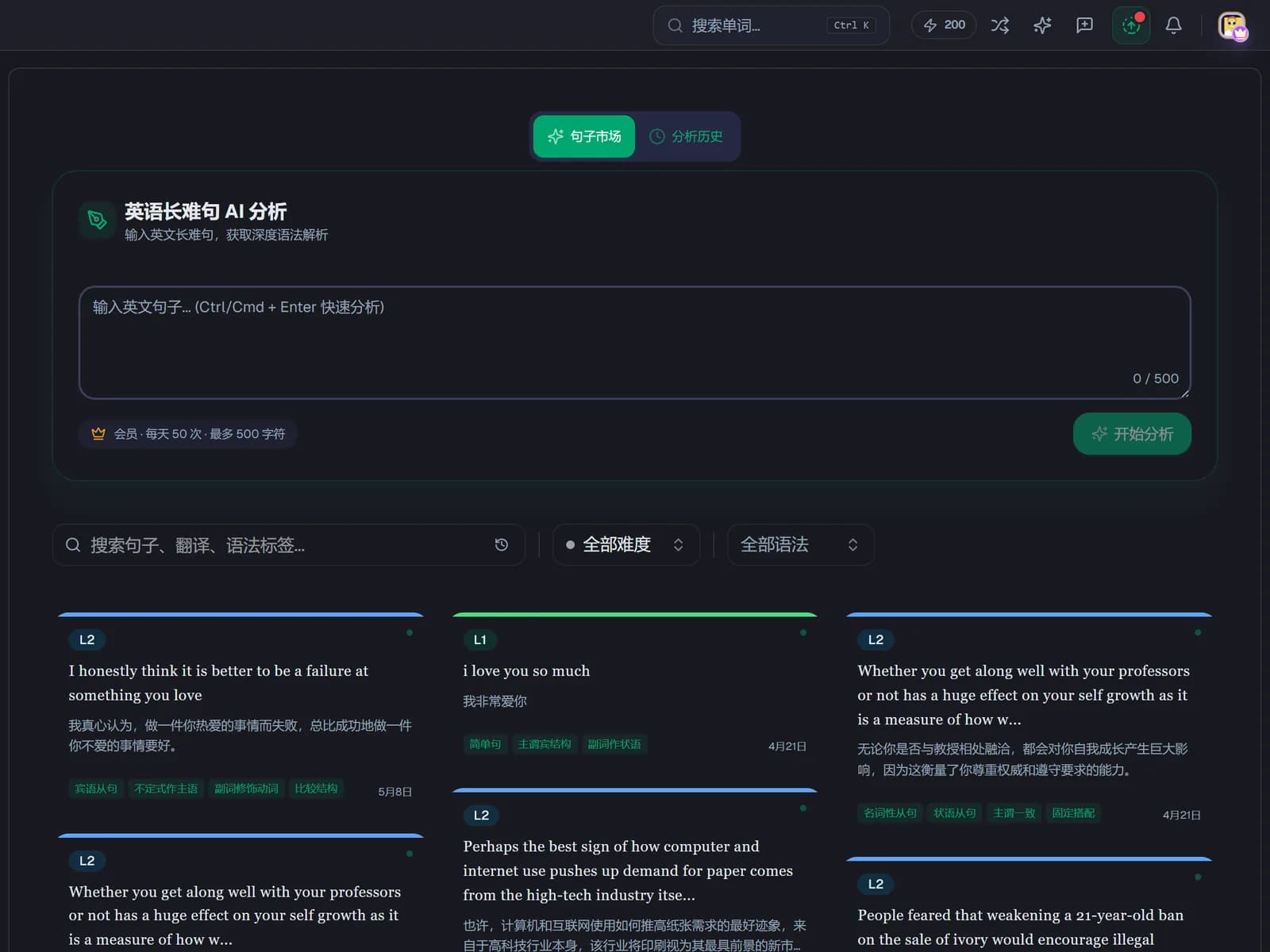Screen dimensions: 1270x952
Task: Expand the 全部难度 difficulty dropdown
Action: point(625,545)
